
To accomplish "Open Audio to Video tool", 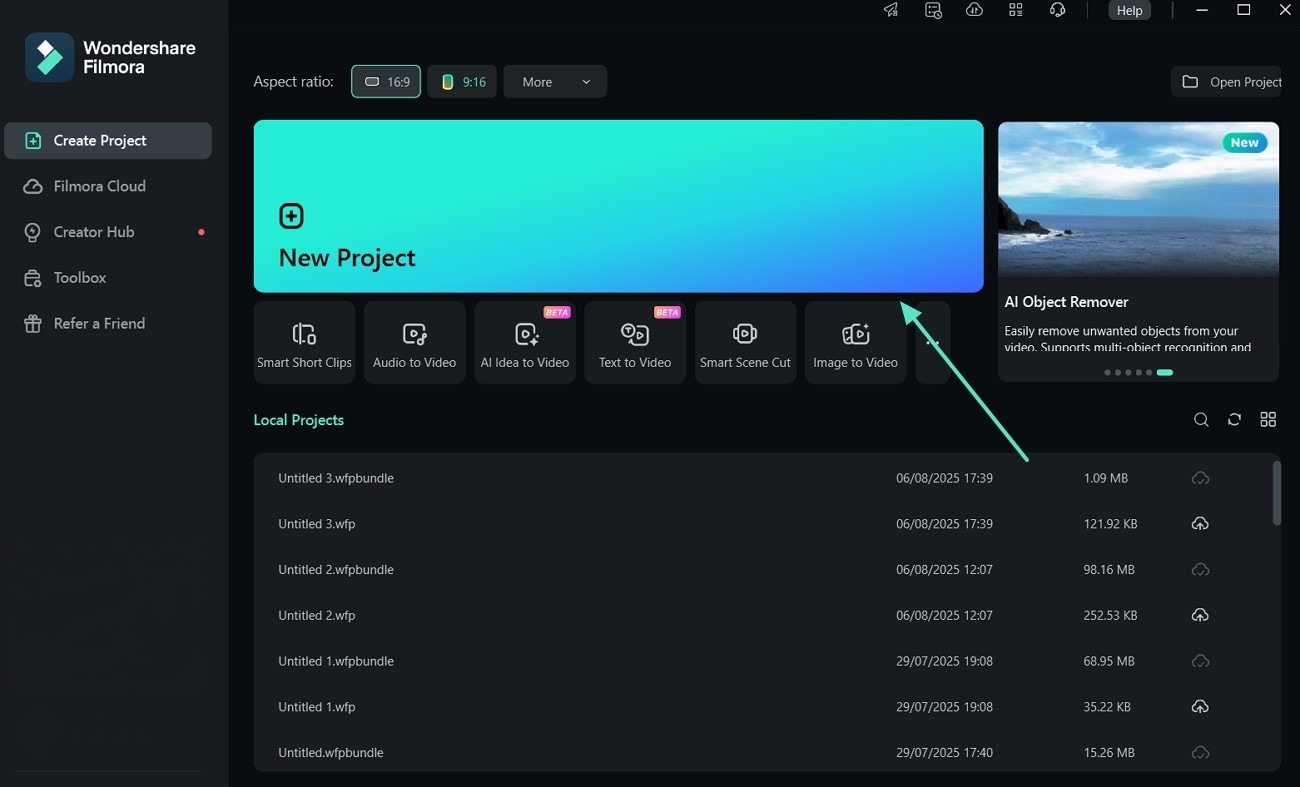I will tap(414, 342).
